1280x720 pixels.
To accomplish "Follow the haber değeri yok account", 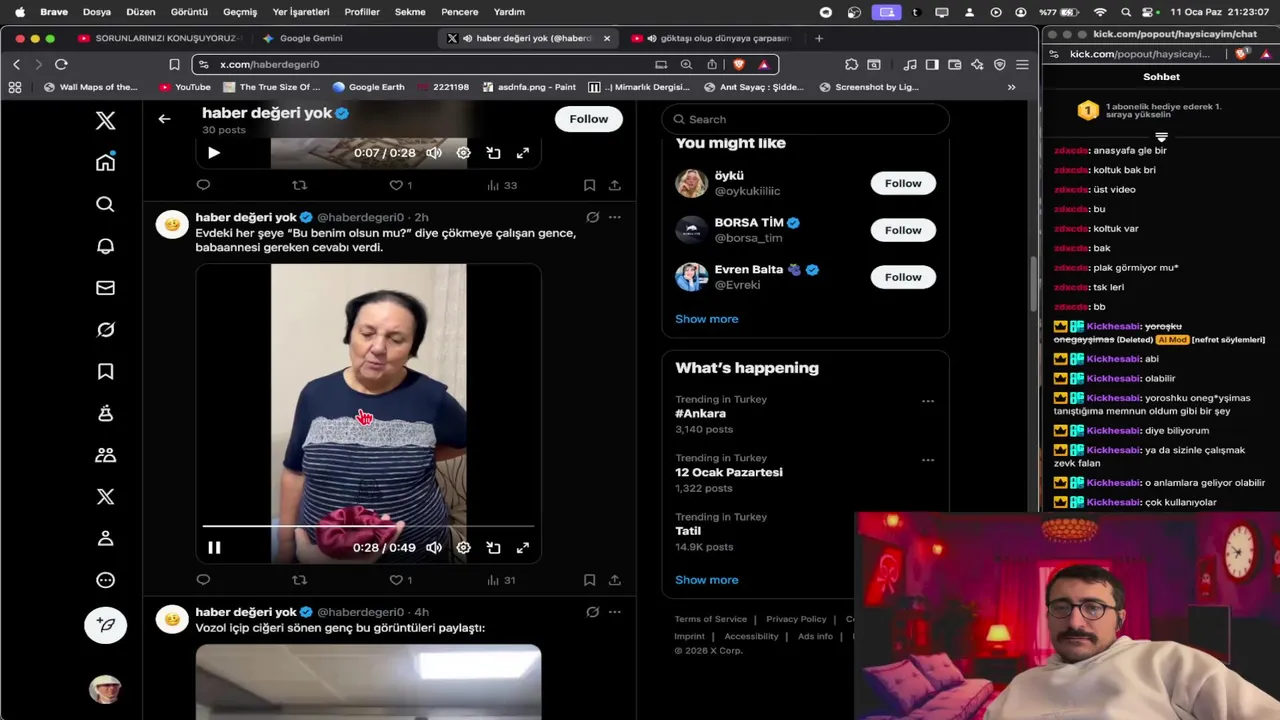I will (x=588, y=119).
